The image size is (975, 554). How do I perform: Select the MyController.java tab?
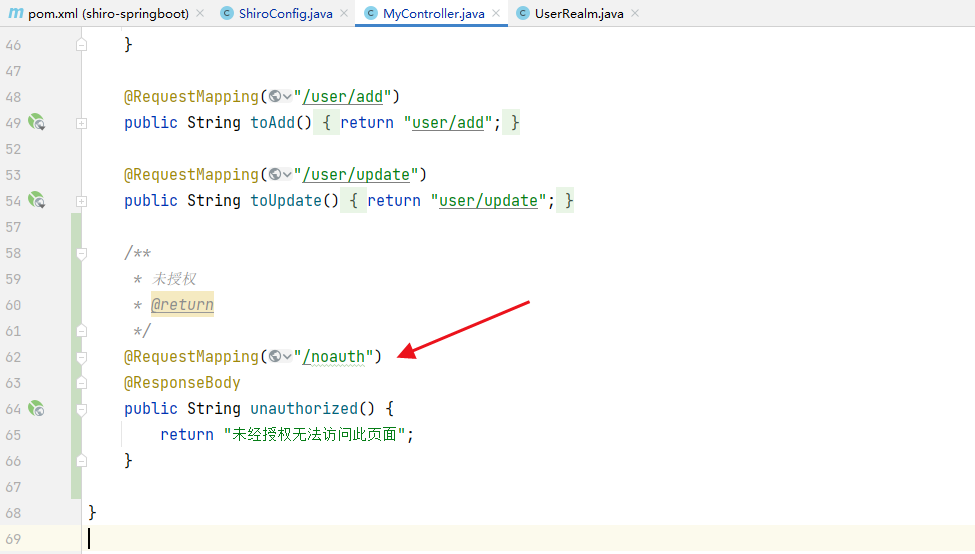coord(433,14)
